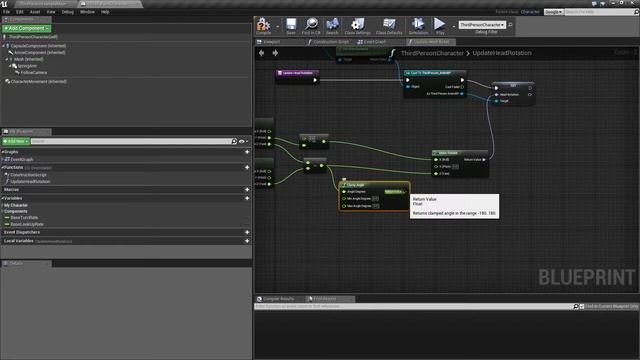
Task: Go back in graph navigation history
Action: click(x=262, y=53)
